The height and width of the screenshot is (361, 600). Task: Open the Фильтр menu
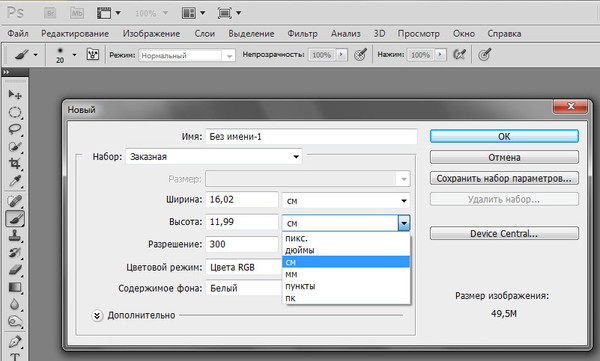click(x=302, y=34)
